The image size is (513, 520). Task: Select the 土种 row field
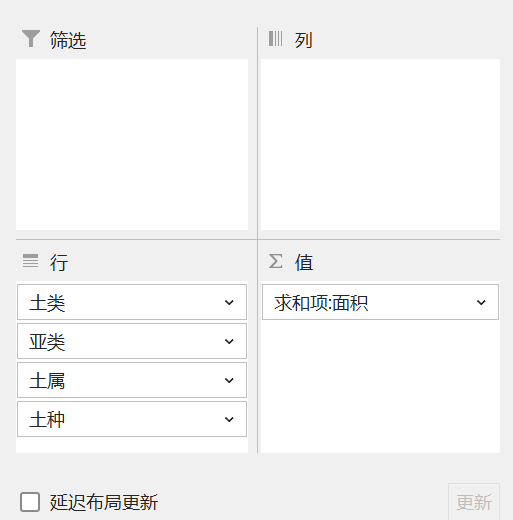tap(132, 419)
